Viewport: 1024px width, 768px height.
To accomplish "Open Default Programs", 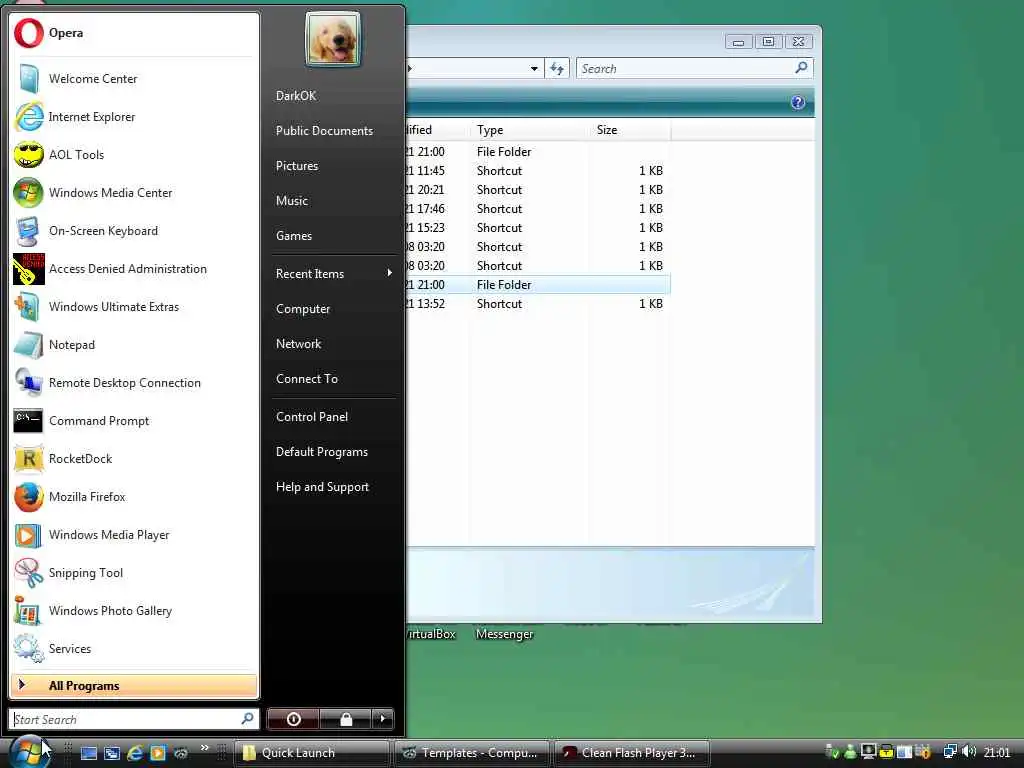I will point(321,452).
